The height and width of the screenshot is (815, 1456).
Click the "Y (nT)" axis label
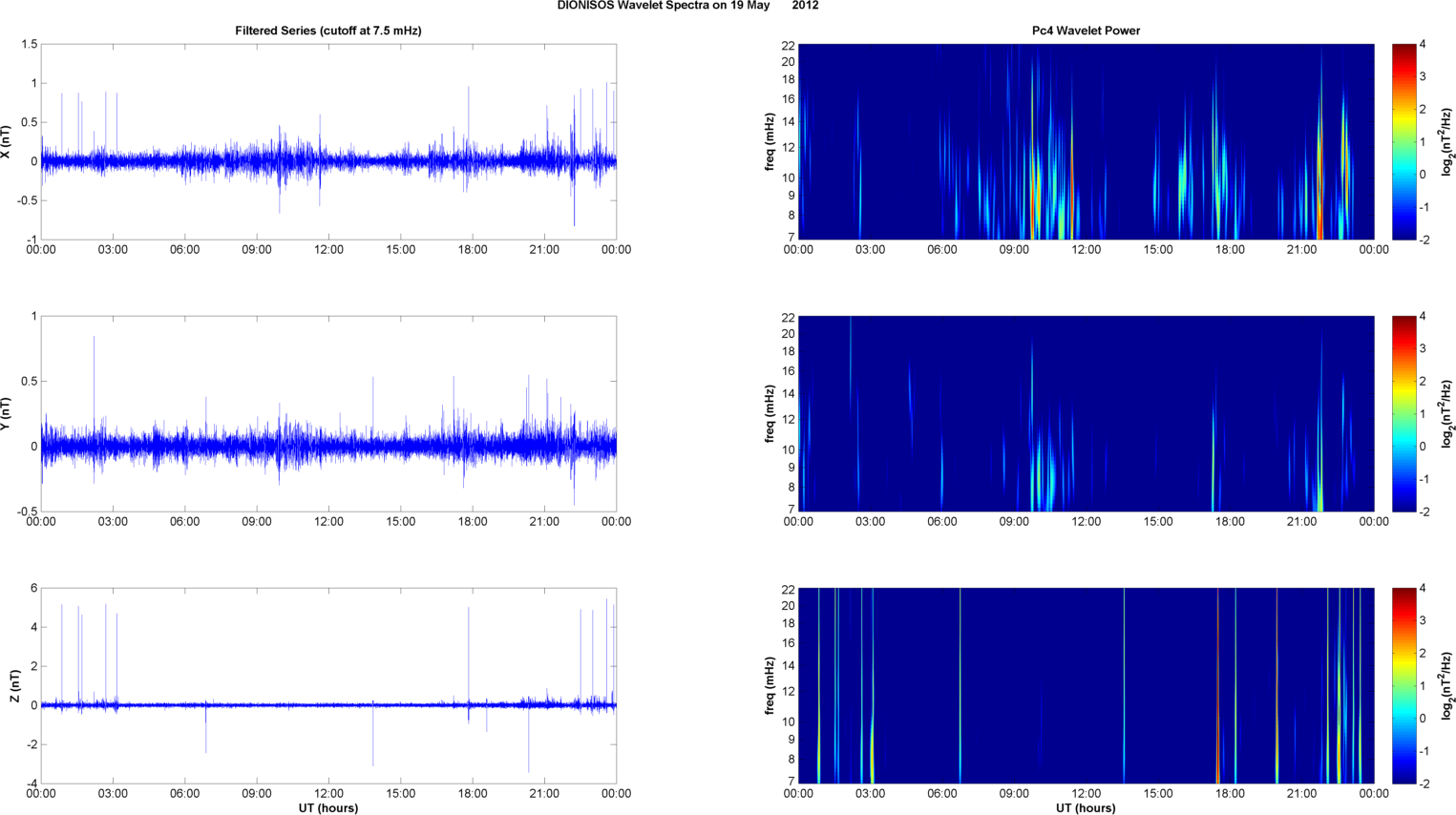(6, 414)
